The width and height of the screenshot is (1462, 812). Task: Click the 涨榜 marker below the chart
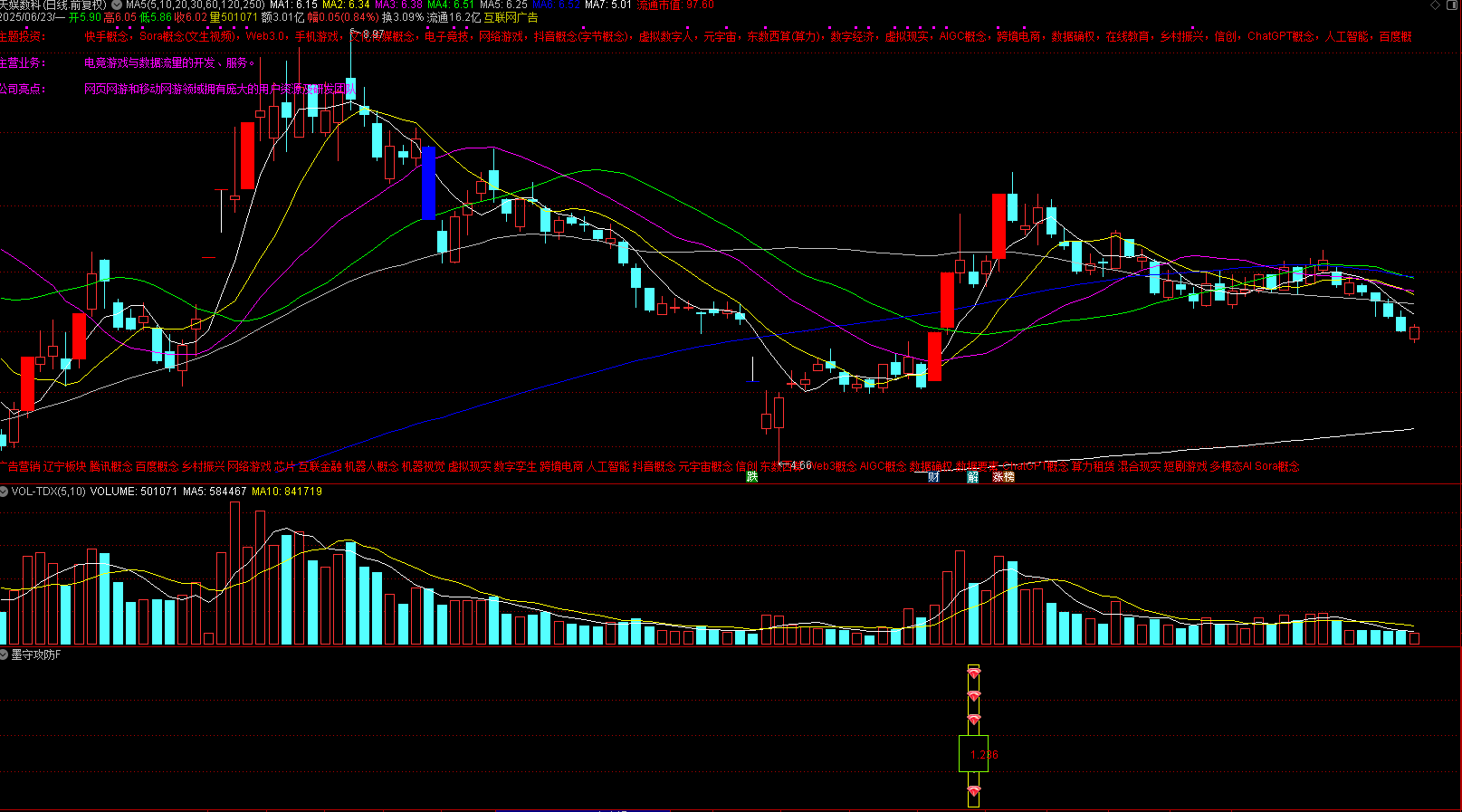click(1003, 476)
